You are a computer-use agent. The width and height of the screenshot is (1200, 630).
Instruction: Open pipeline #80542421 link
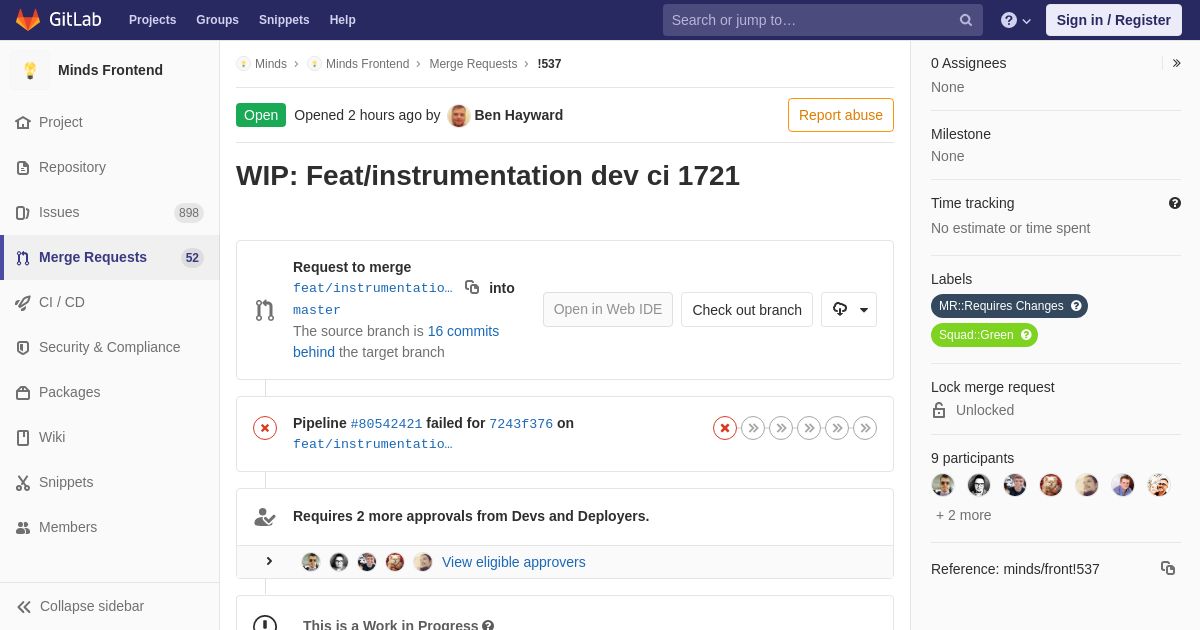coord(386,424)
